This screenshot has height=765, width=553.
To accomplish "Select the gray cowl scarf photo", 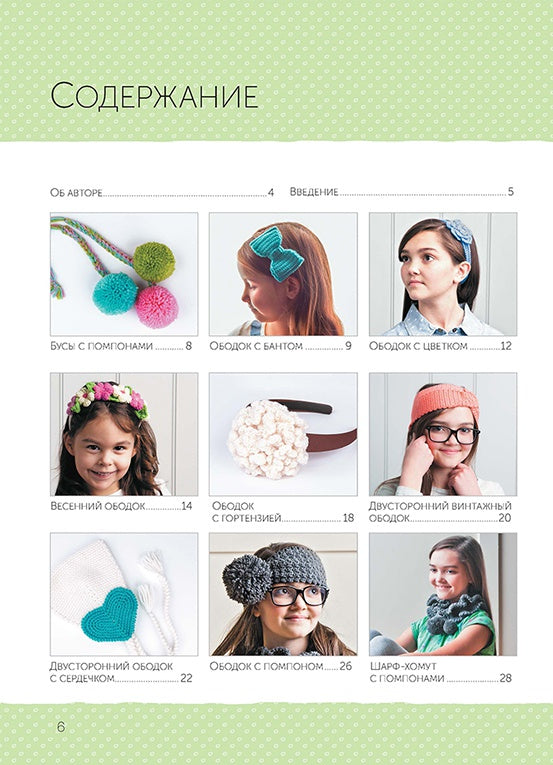I will tap(443, 594).
